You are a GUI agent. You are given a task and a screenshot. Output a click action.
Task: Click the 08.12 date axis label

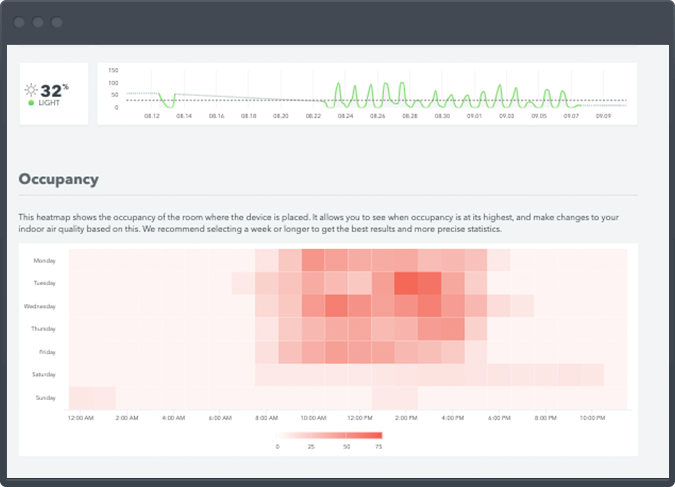[x=152, y=116]
